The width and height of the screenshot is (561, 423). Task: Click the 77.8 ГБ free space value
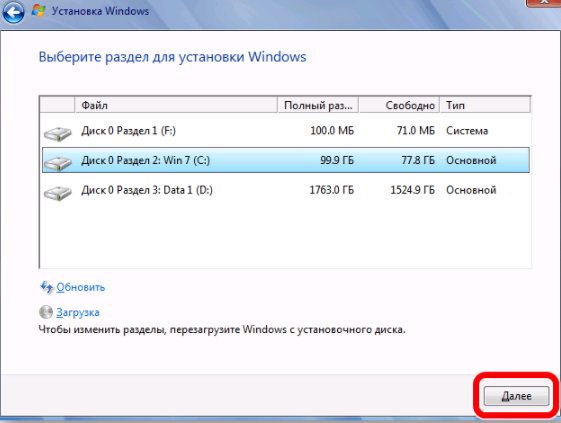(x=418, y=160)
